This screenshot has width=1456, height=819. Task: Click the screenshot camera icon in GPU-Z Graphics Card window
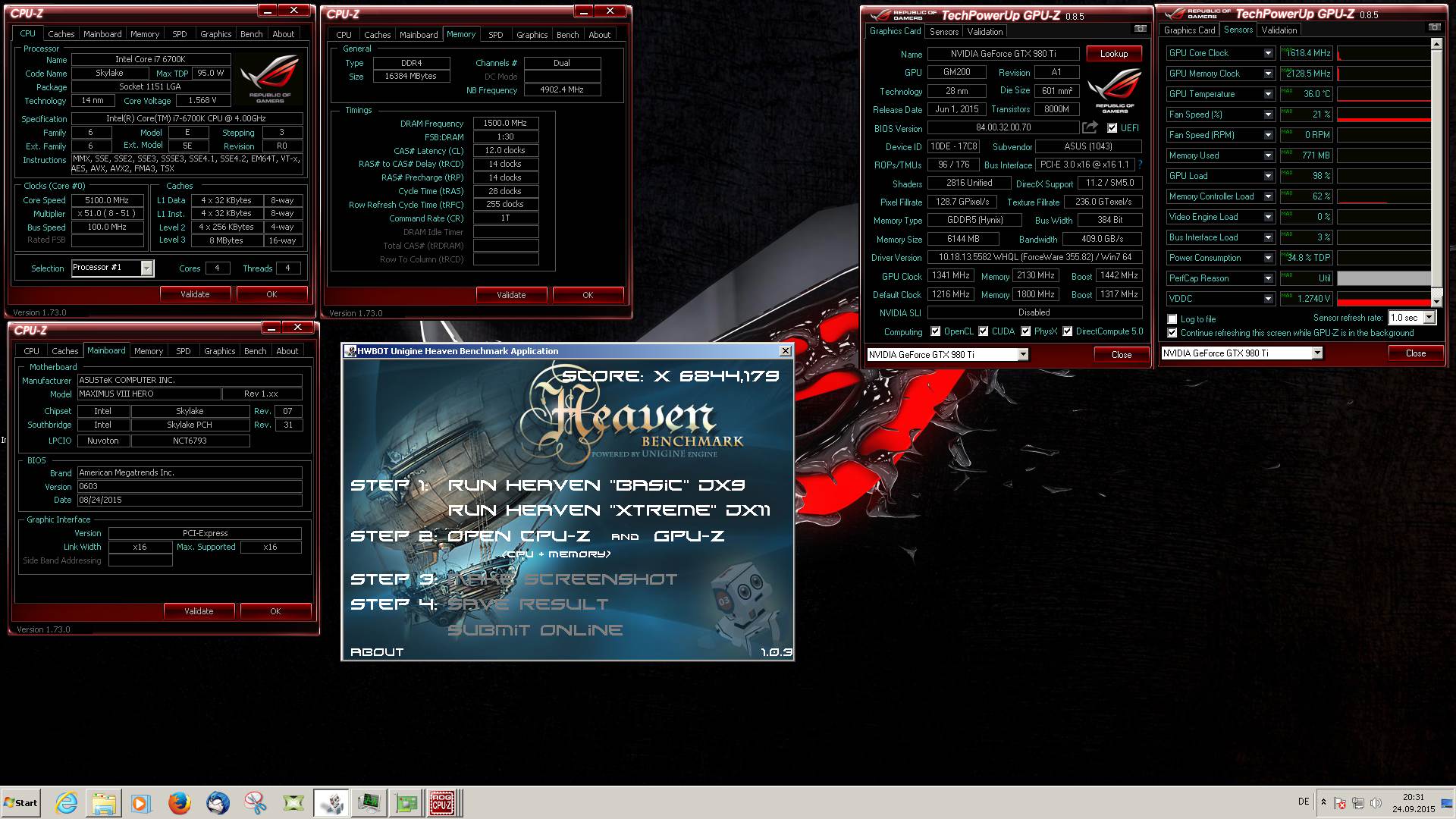click(1140, 29)
